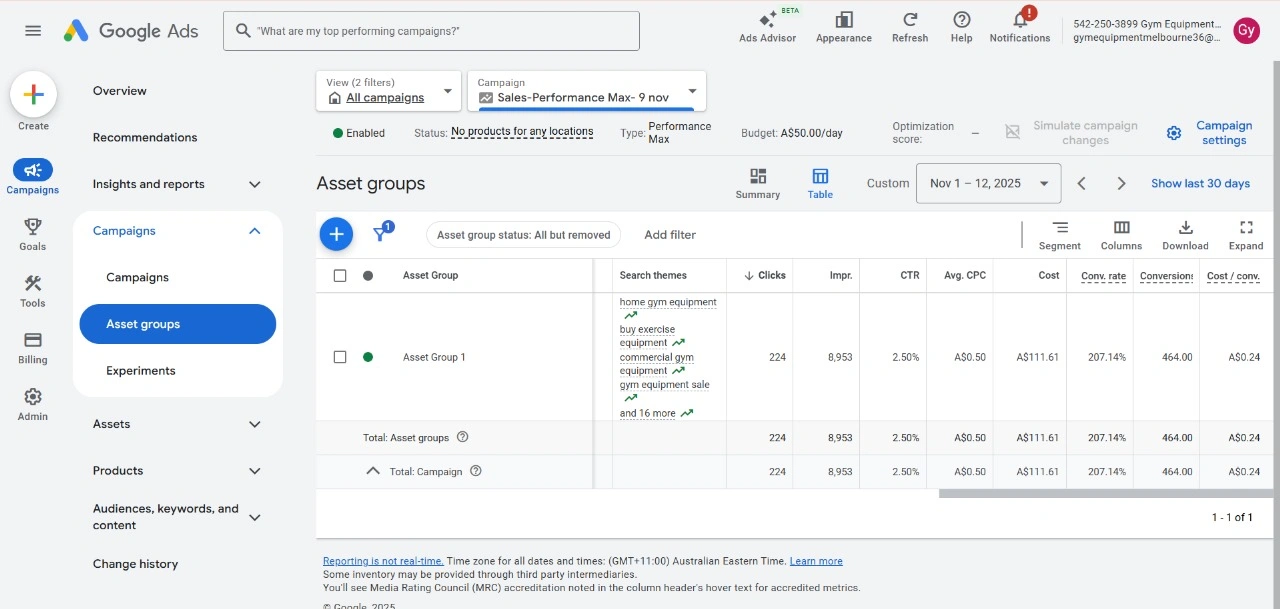Select Asset groups in sidebar
The width and height of the screenshot is (1280, 609).
[x=178, y=324]
